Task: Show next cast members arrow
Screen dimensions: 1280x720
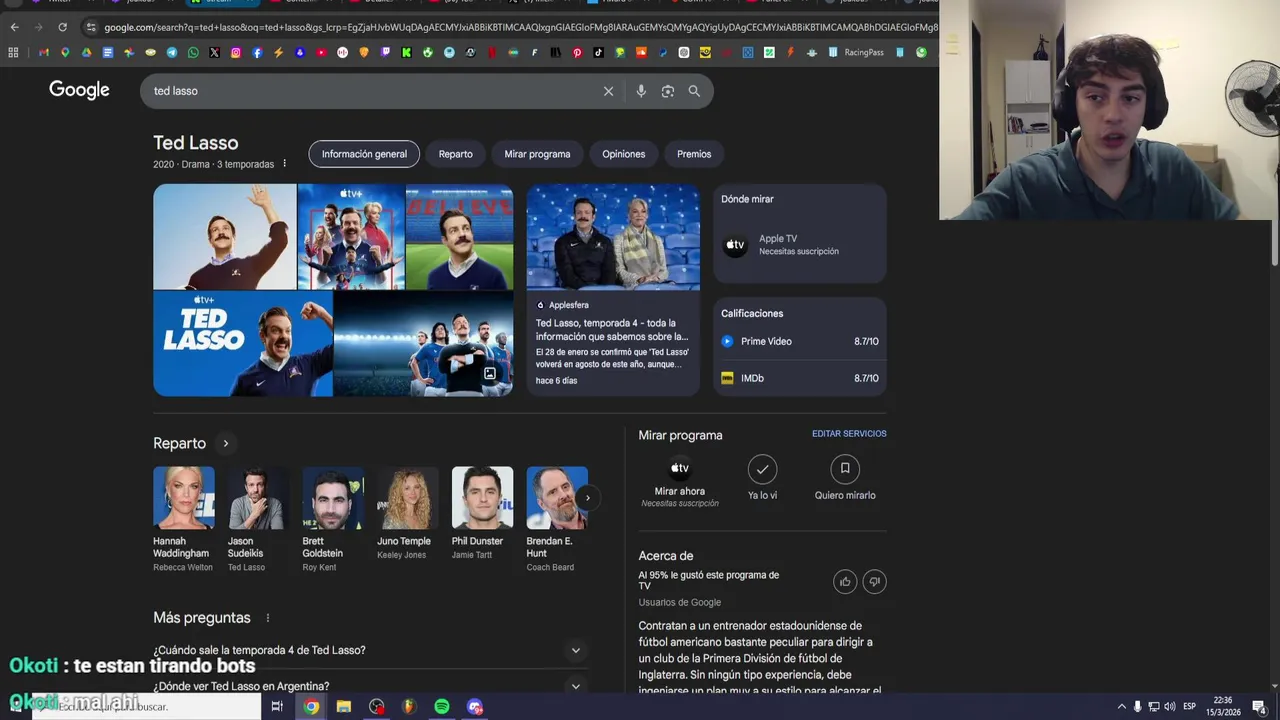Action: [588, 498]
